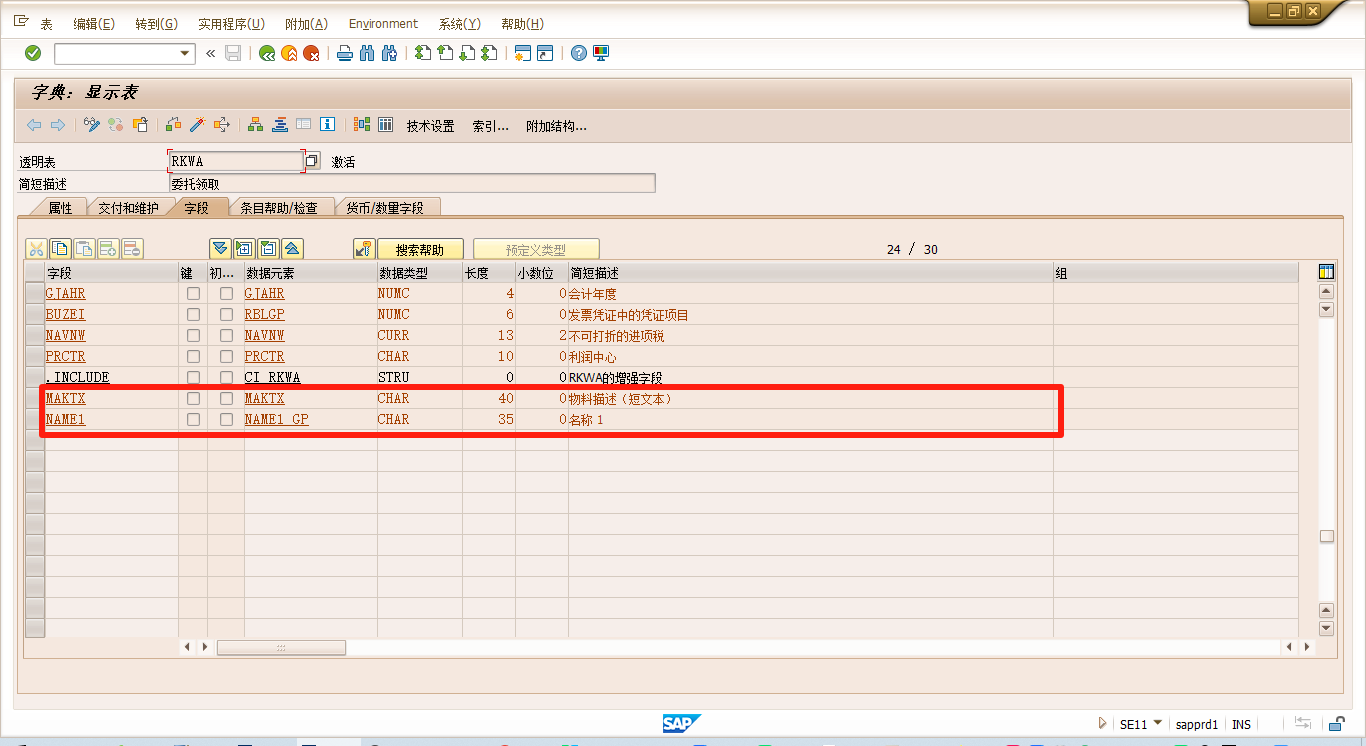The height and width of the screenshot is (746, 1366).
Task: Click the Print icon in the toolbar
Action: [344, 53]
